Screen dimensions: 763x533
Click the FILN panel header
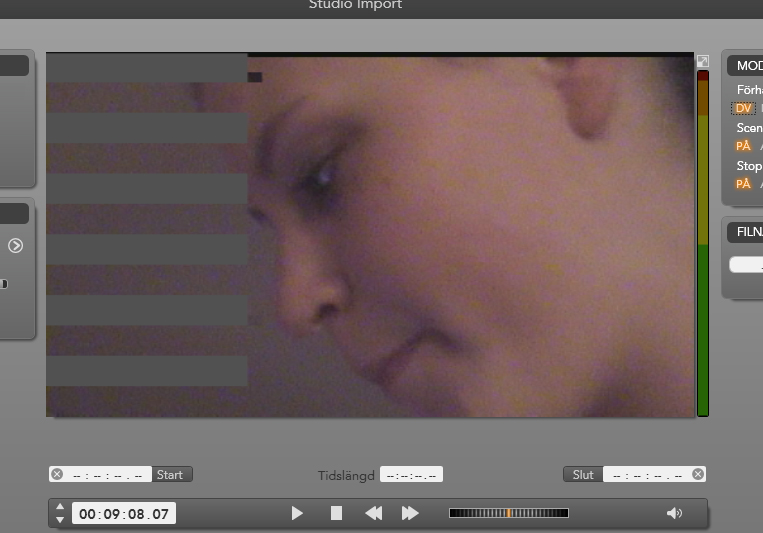click(745, 232)
